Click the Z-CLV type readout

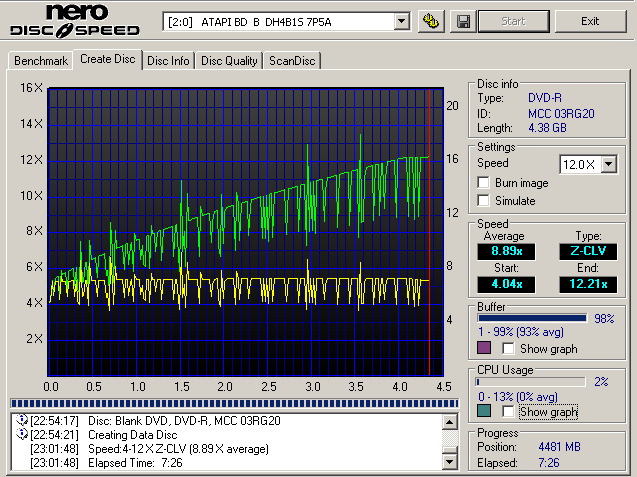[588, 251]
